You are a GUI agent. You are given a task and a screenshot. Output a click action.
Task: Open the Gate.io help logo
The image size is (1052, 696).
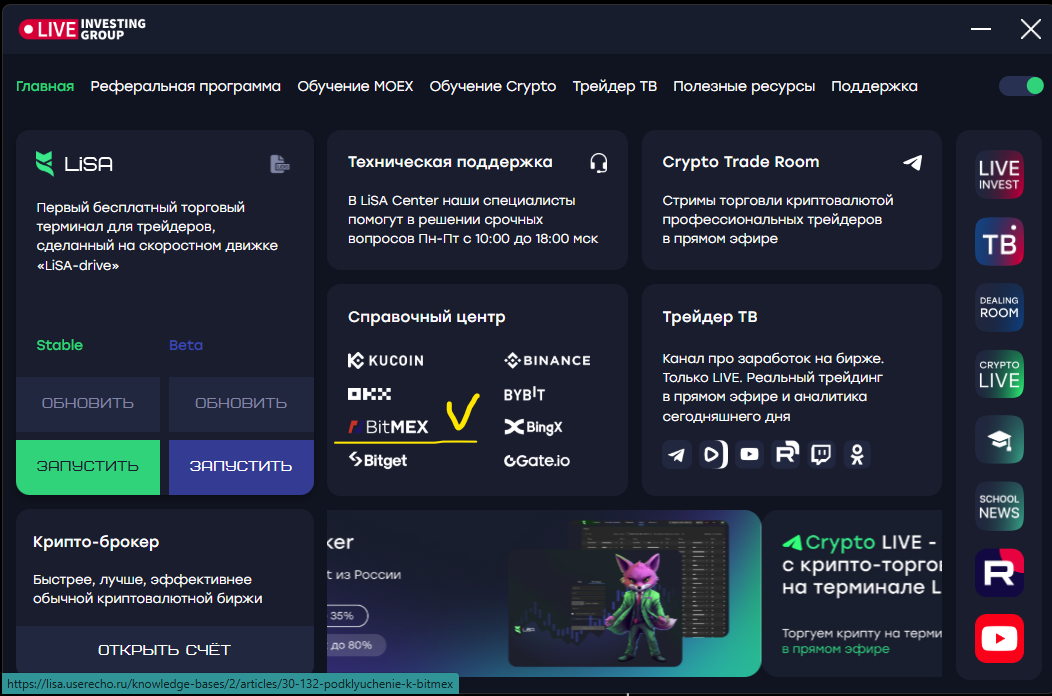537,460
